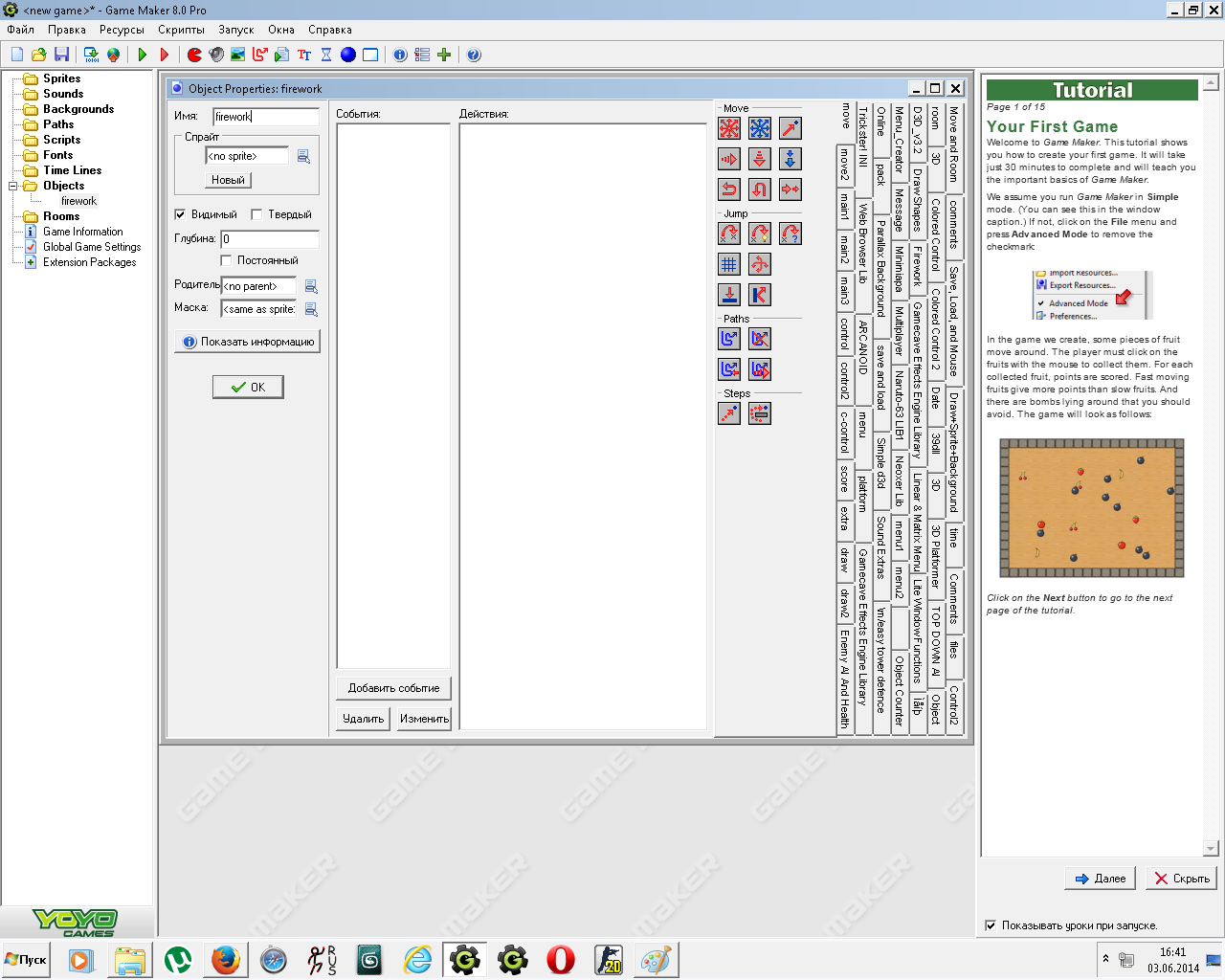Switch to the score actions tab

[x=844, y=479]
